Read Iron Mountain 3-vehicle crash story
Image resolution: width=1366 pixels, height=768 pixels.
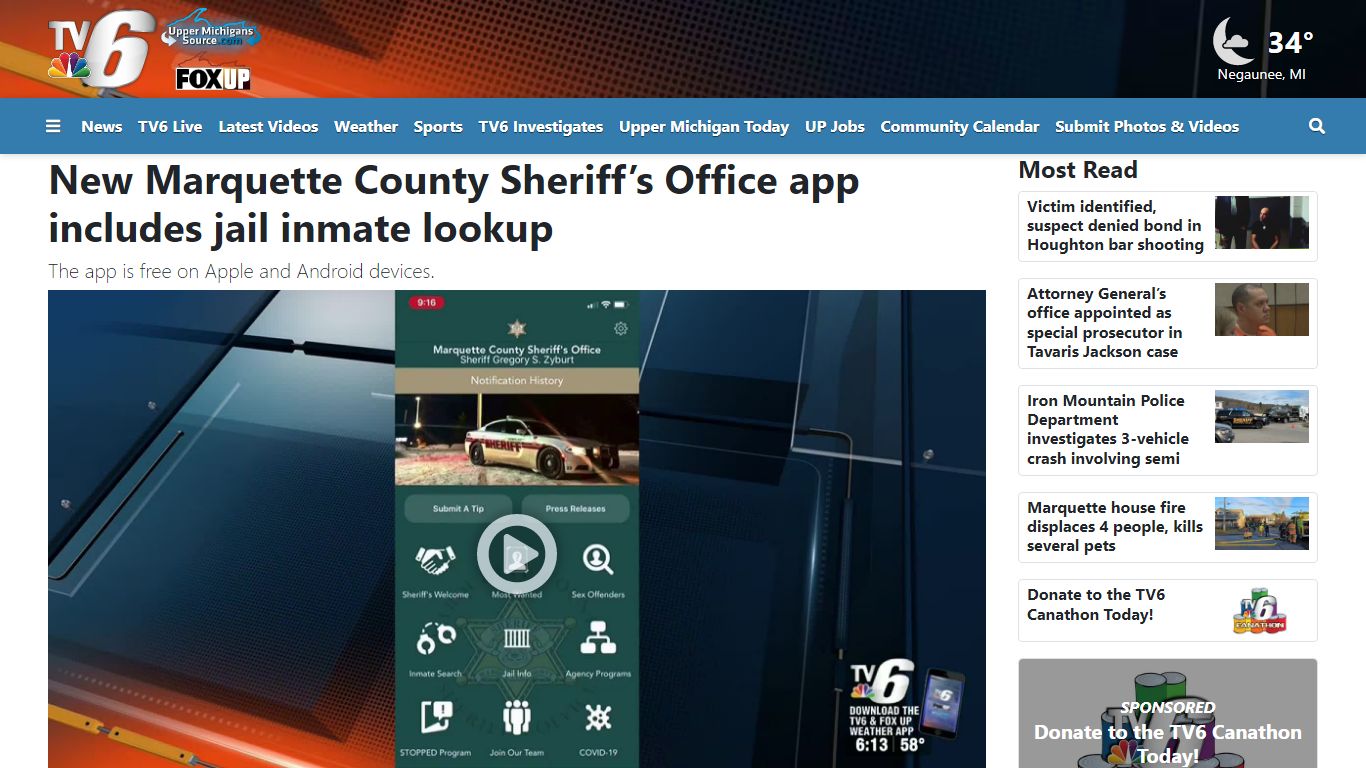pos(1108,430)
